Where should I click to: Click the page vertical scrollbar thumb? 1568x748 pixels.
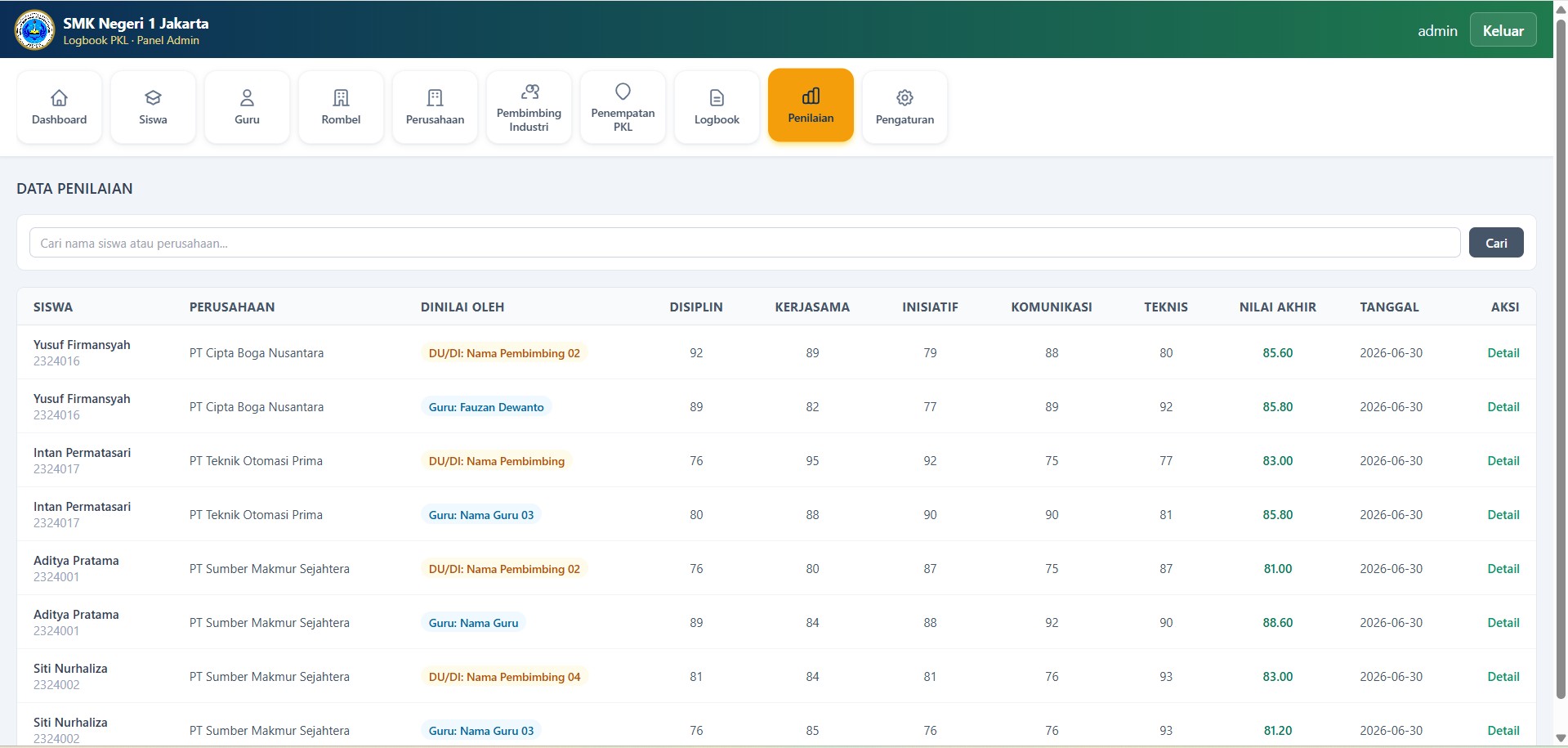click(1561, 358)
